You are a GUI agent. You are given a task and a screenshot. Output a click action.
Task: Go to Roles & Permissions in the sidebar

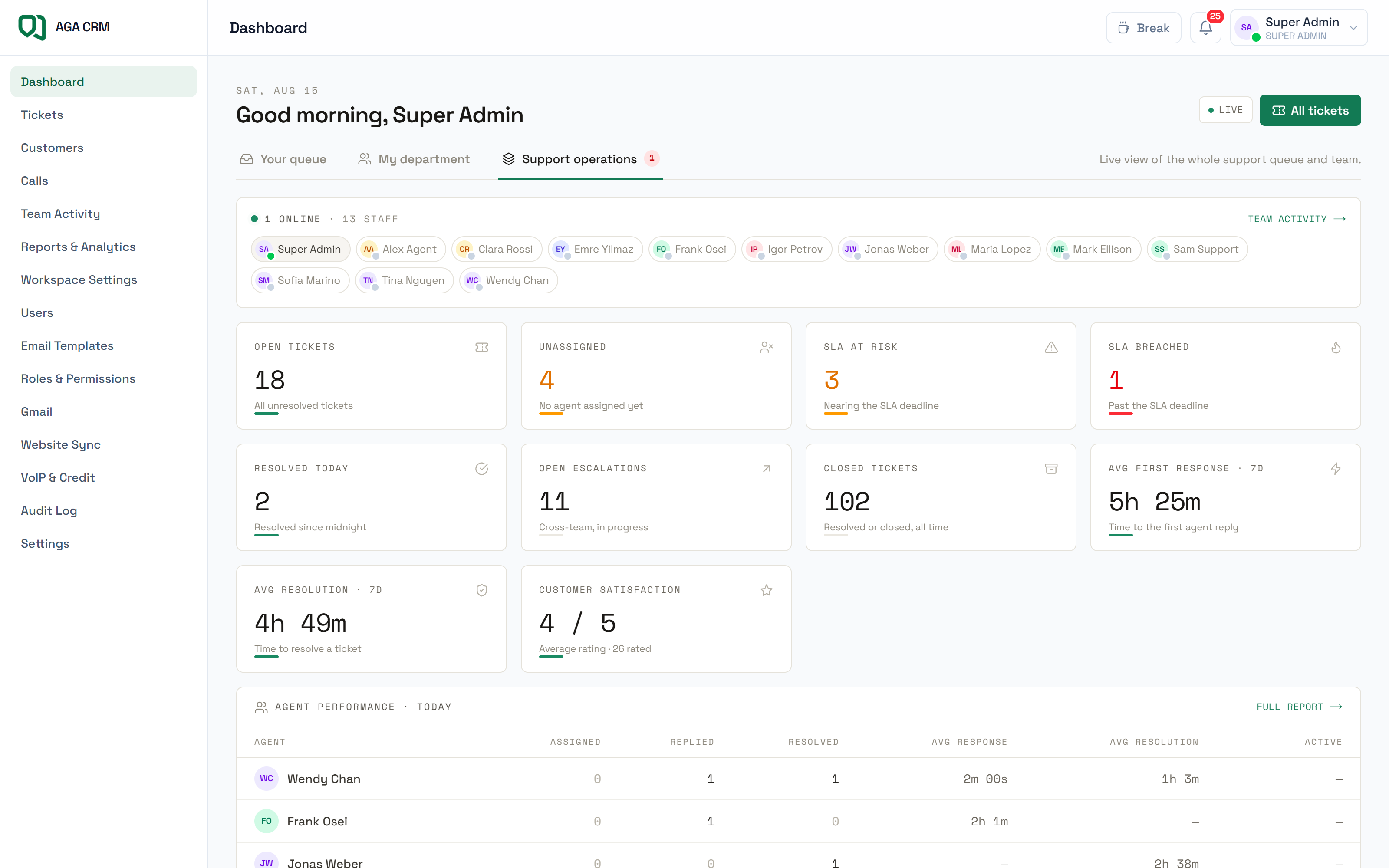pos(103,379)
